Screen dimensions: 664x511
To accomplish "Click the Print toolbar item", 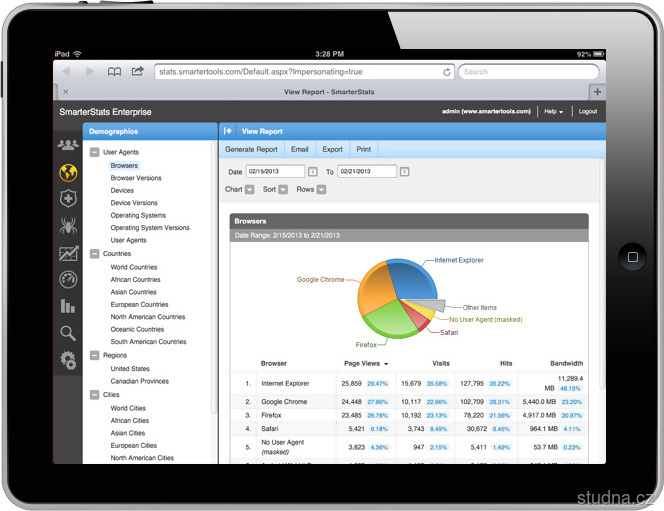I will (363, 149).
